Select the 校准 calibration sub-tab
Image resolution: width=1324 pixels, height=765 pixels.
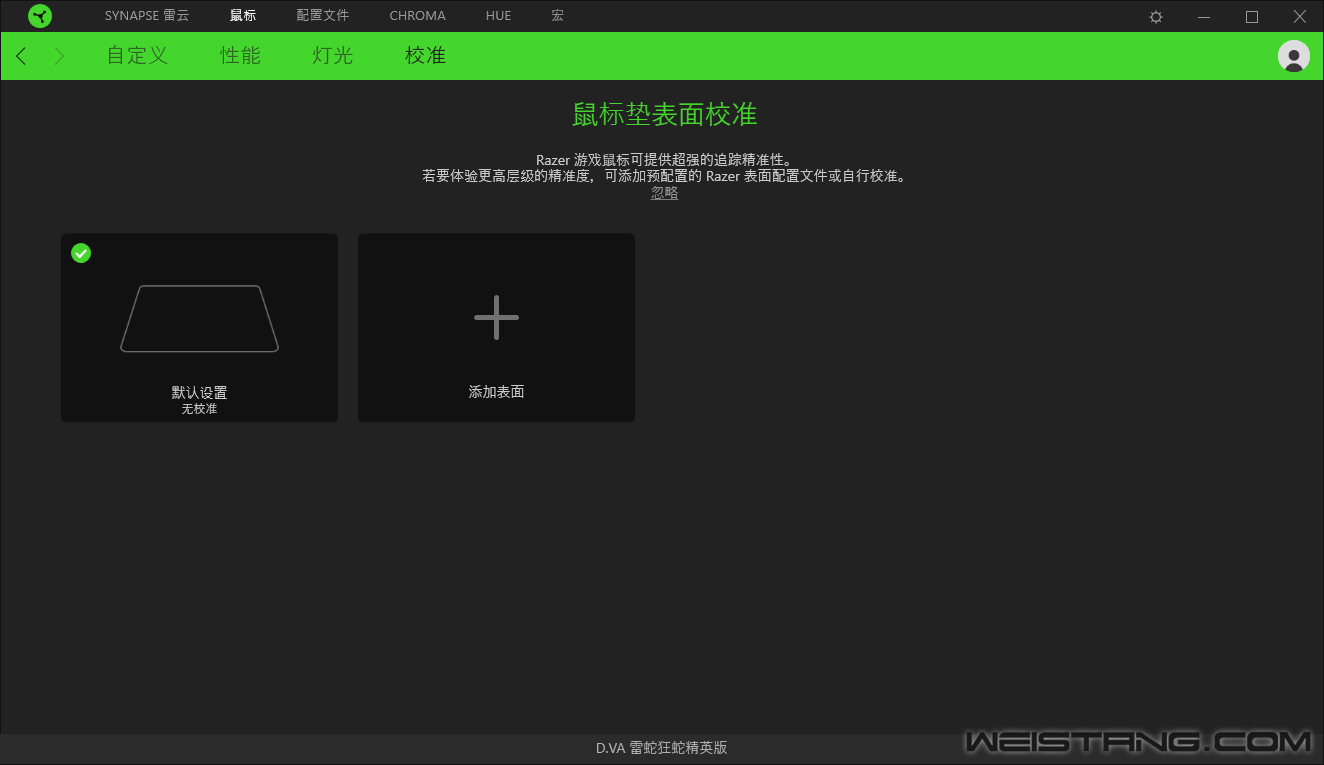(x=425, y=56)
